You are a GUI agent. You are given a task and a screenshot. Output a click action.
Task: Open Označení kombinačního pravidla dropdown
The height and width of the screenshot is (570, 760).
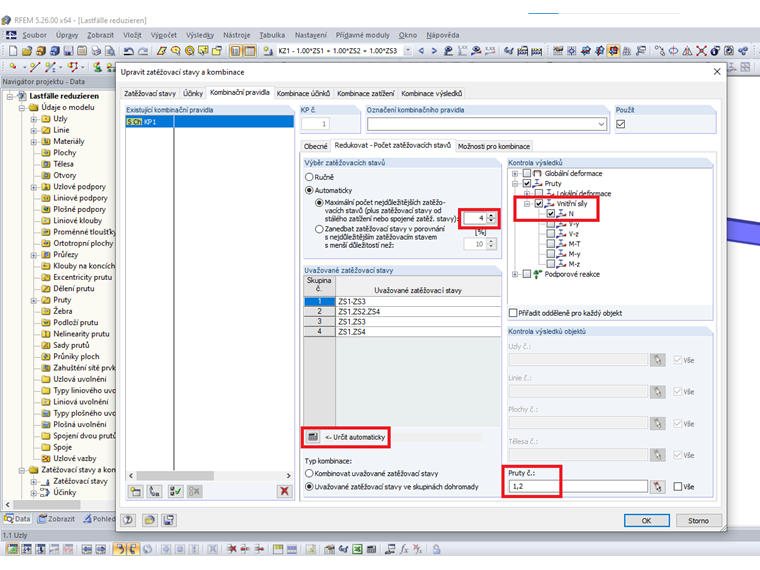pos(601,124)
